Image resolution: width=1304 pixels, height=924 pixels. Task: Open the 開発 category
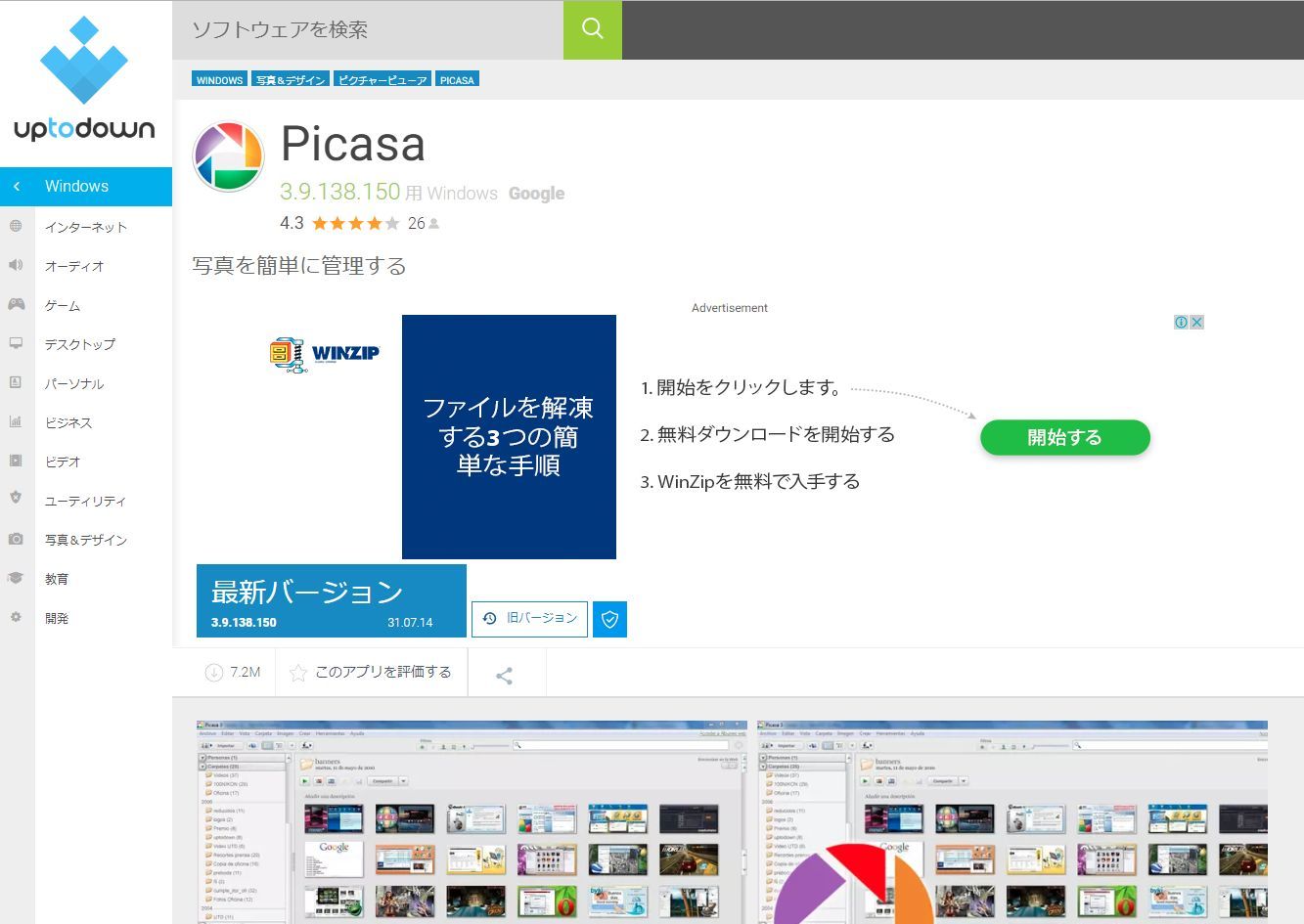click(57, 618)
